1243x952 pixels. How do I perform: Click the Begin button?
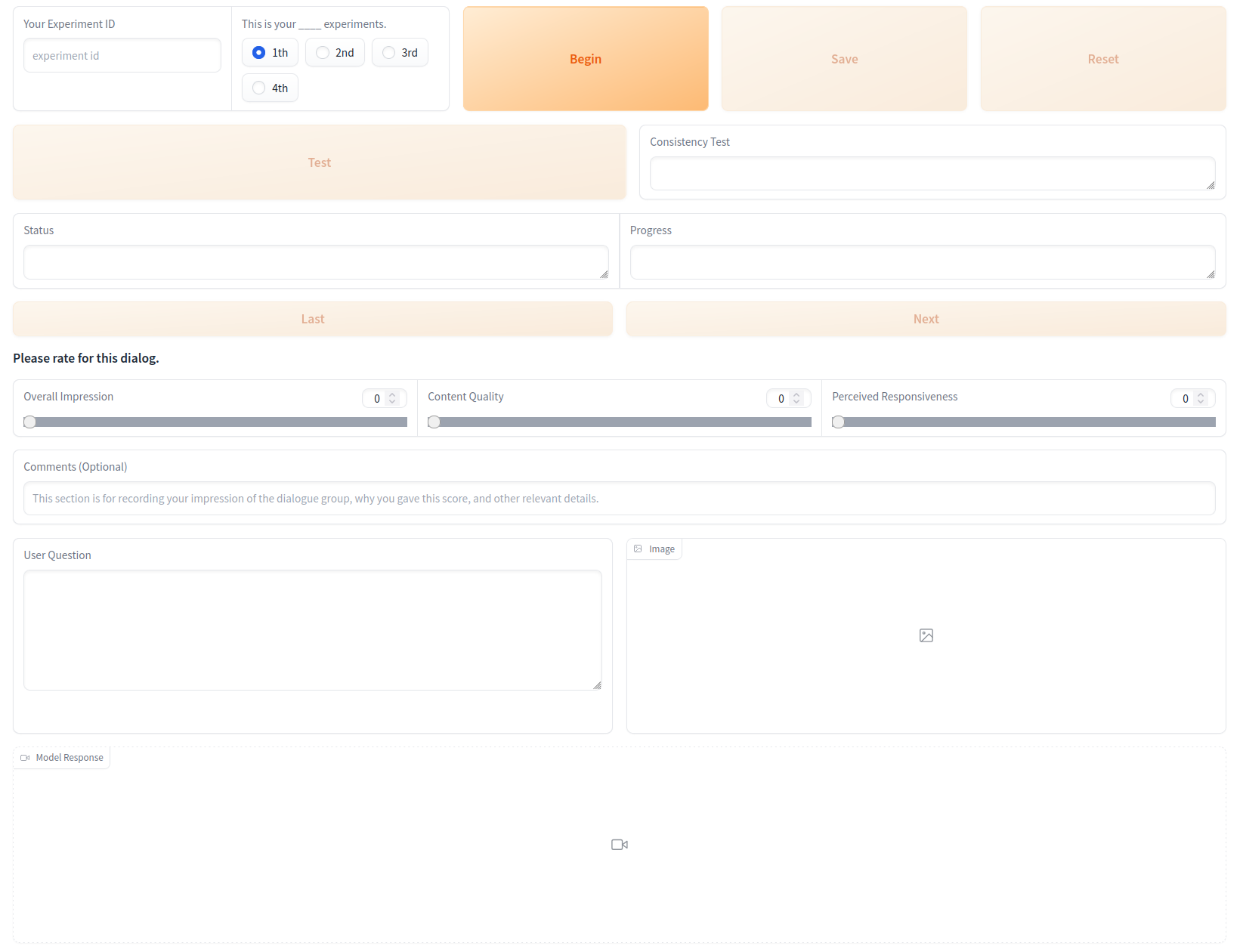tap(586, 59)
